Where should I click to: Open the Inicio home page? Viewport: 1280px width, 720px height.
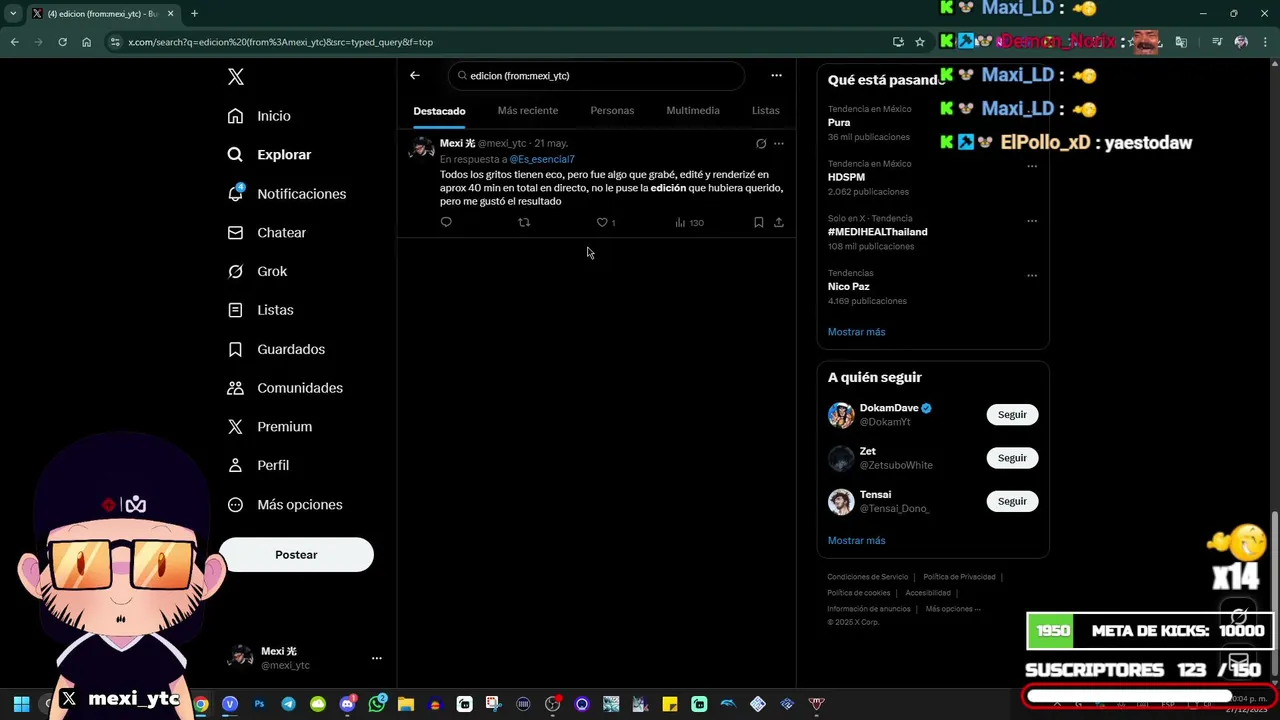click(259, 116)
